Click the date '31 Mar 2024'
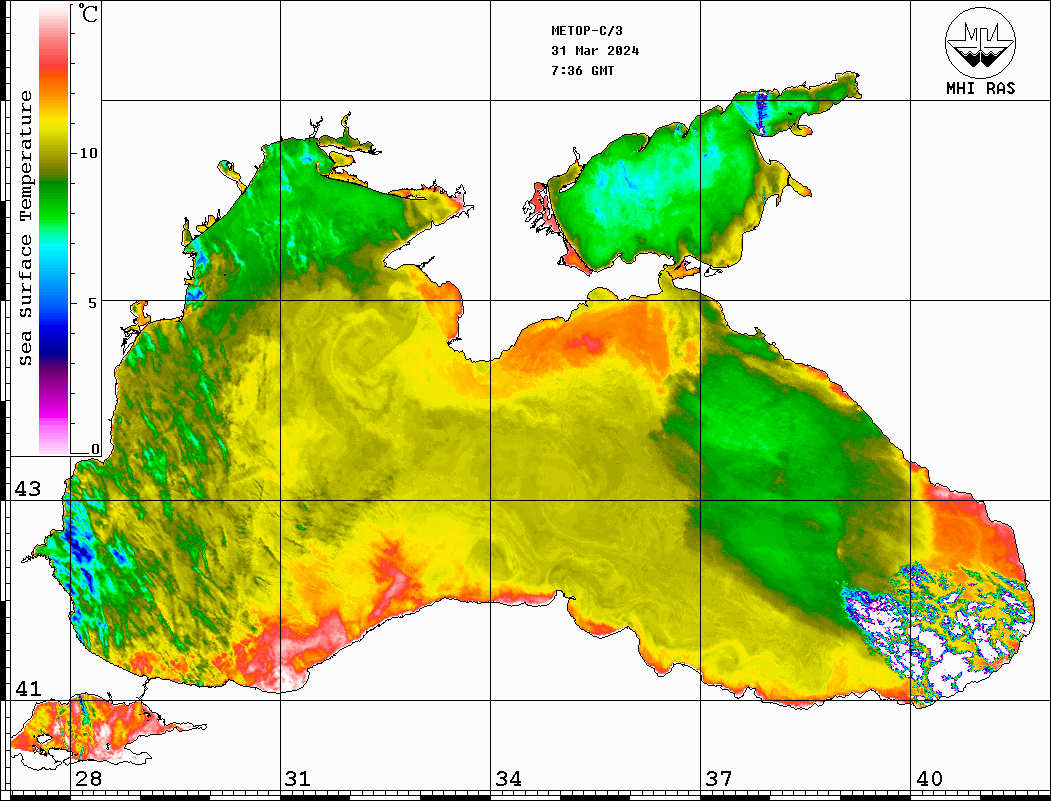 click(595, 51)
